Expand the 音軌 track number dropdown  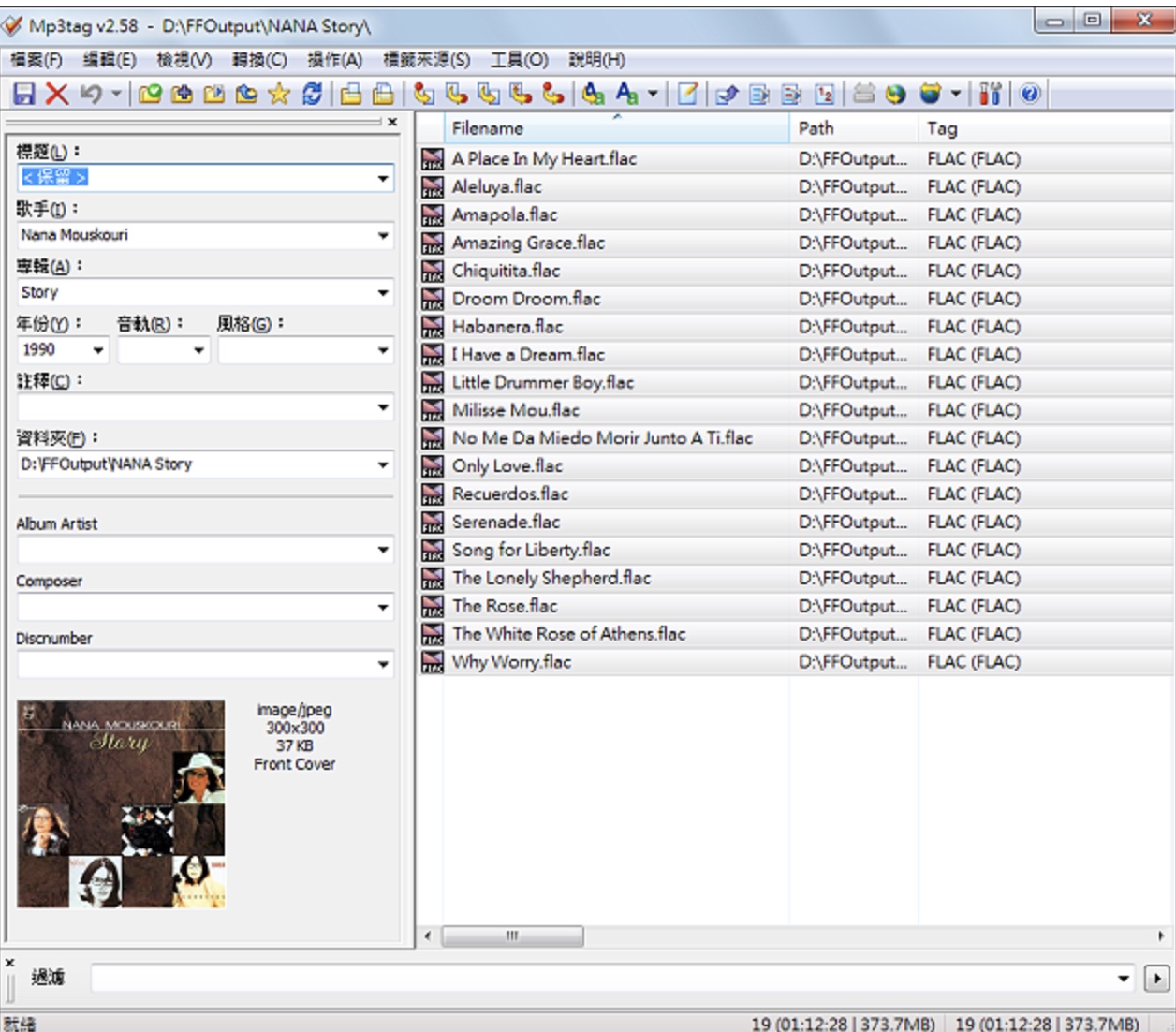pos(198,350)
